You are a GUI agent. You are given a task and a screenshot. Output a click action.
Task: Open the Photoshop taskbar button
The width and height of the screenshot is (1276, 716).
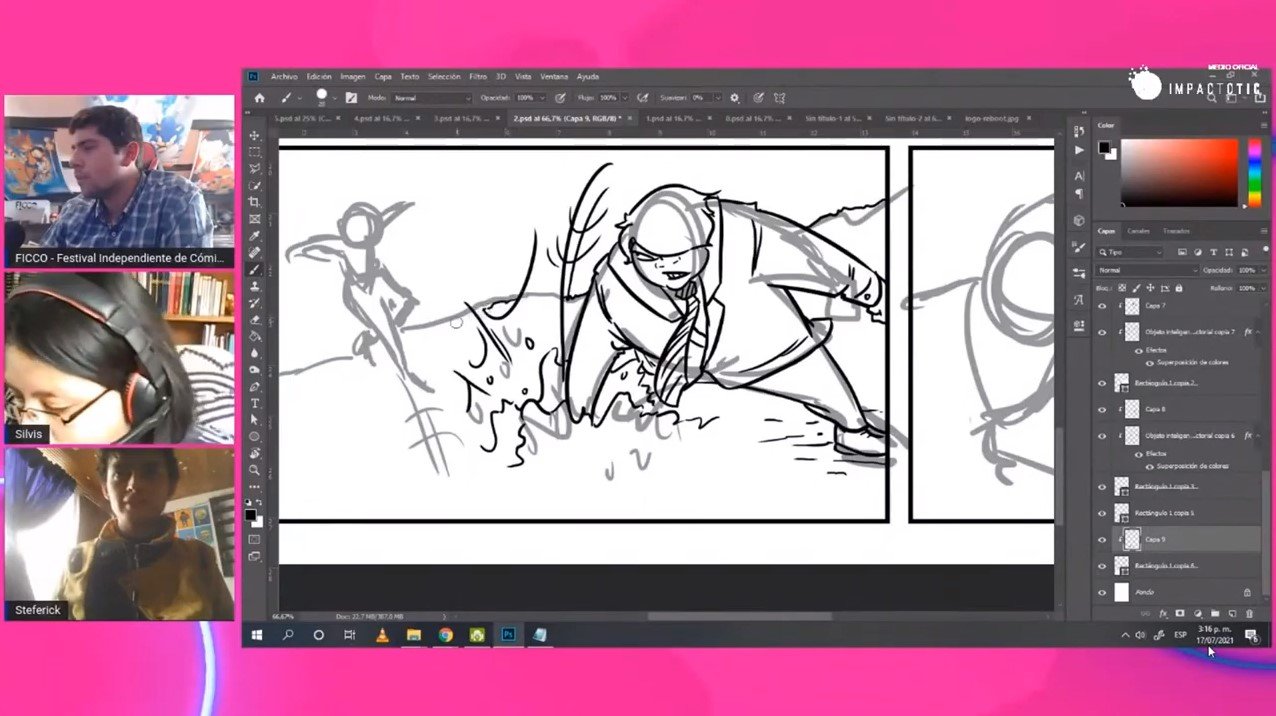coord(508,635)
